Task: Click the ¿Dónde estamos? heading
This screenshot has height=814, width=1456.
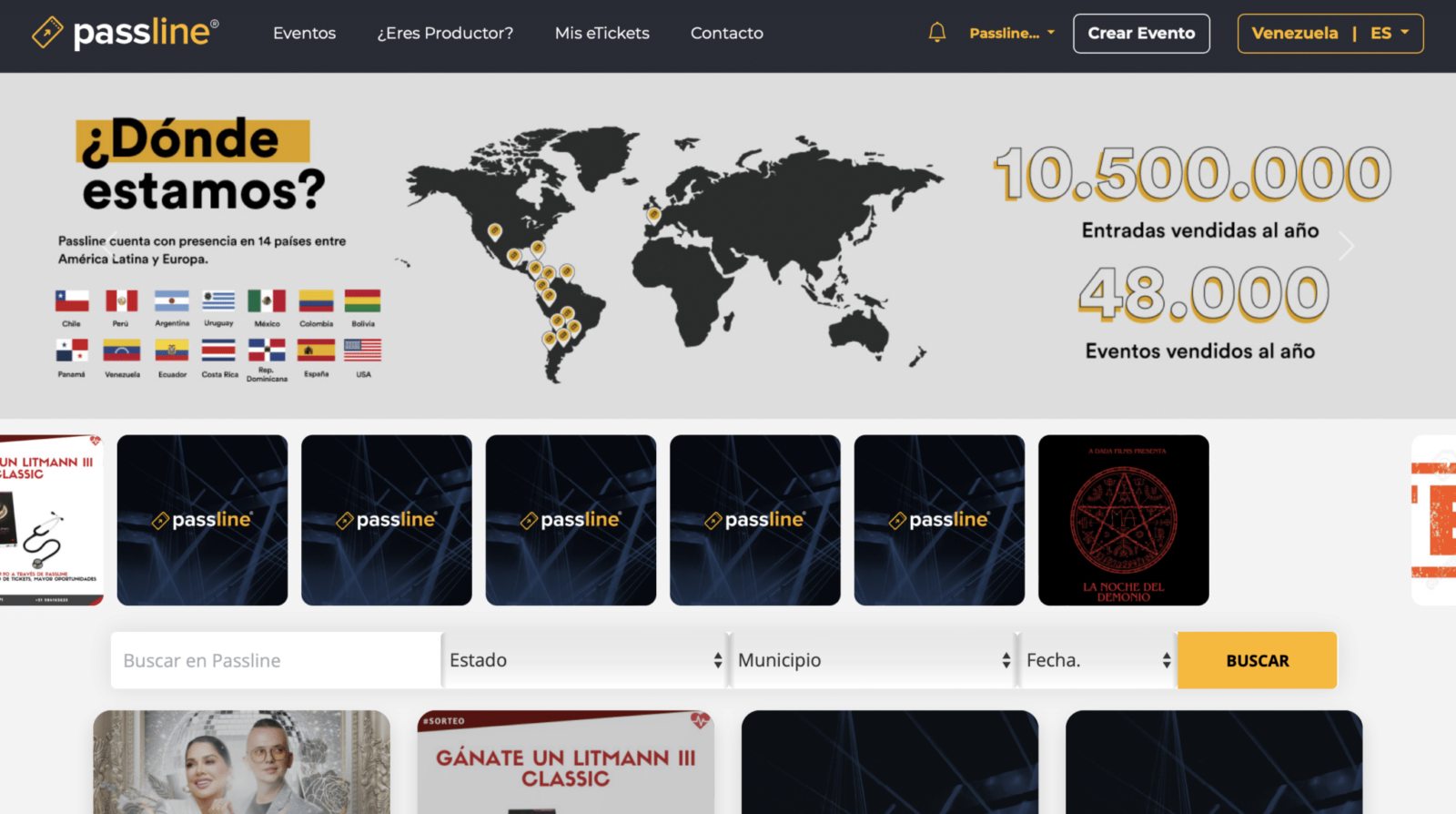Action: point(203,164)
